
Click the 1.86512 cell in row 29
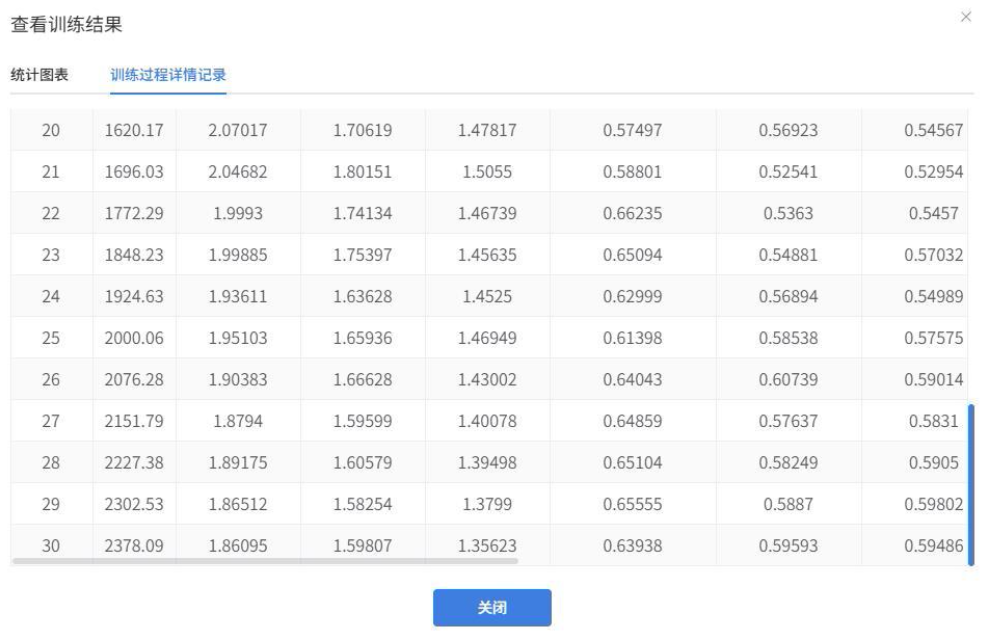click(x=238, y=505)
